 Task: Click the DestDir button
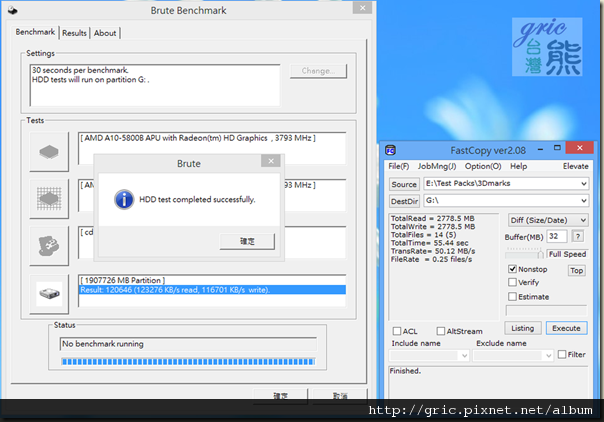[404, 201]
